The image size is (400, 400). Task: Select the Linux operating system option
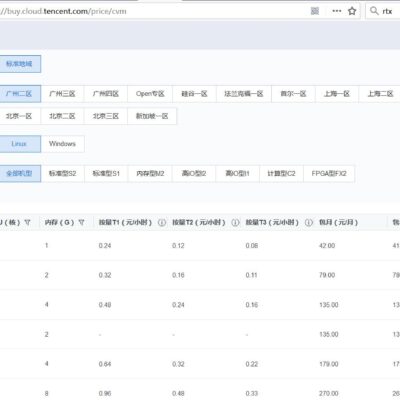(x=19, y=144)
